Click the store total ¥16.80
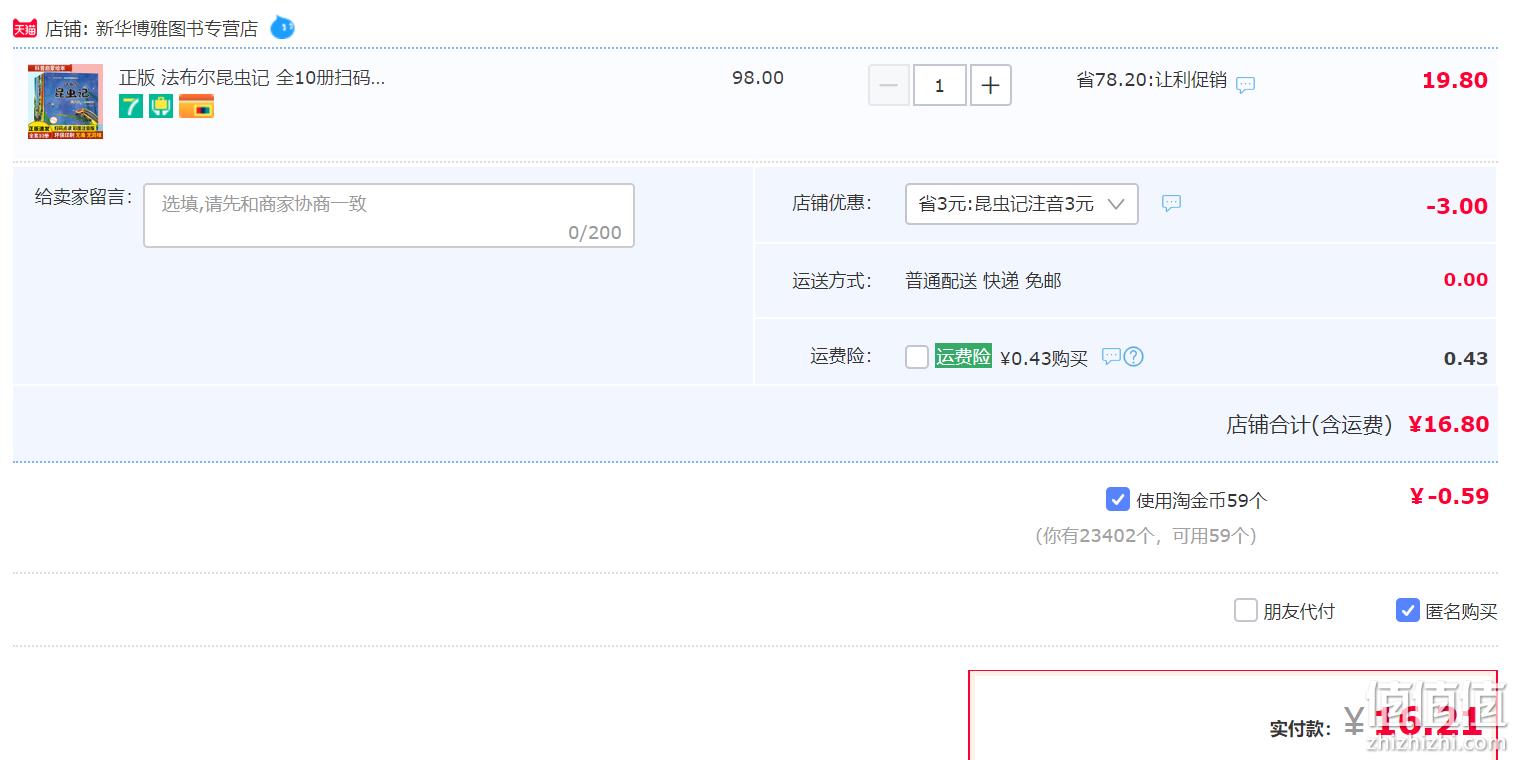 [1449, 424]
